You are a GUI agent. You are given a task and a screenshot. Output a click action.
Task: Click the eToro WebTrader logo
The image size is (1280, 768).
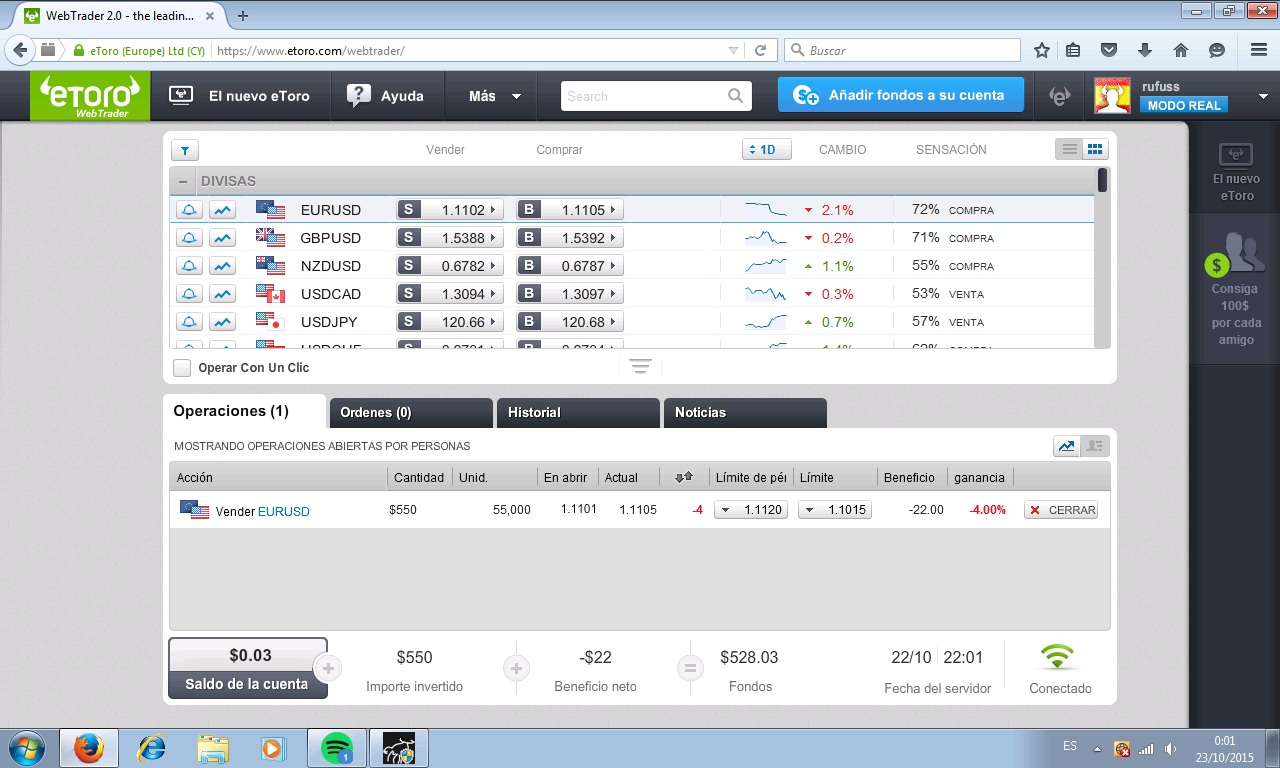tap(90, 97)
